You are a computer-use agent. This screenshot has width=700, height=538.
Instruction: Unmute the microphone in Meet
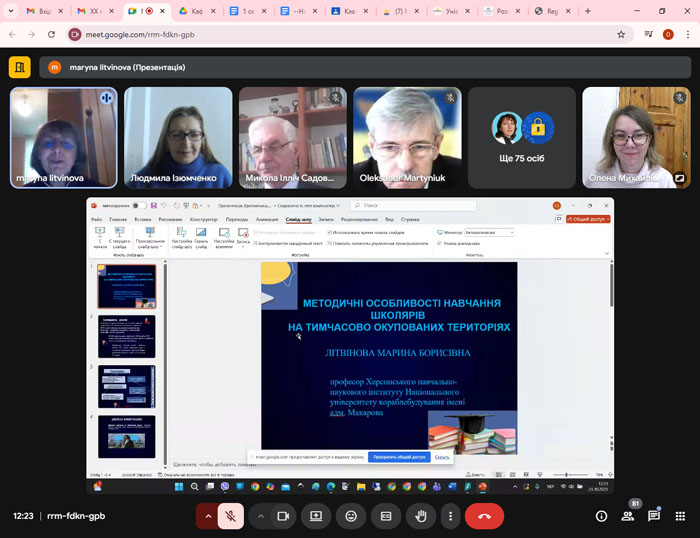click(x=230, y=516)
